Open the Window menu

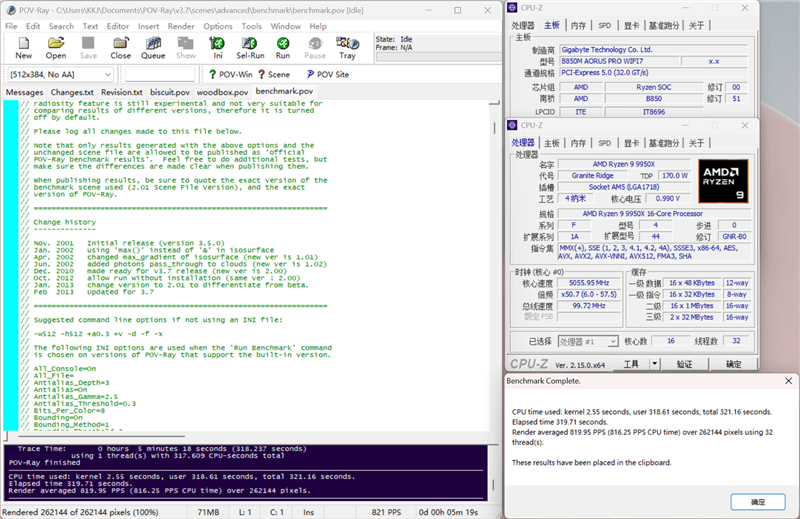(286, 26)
